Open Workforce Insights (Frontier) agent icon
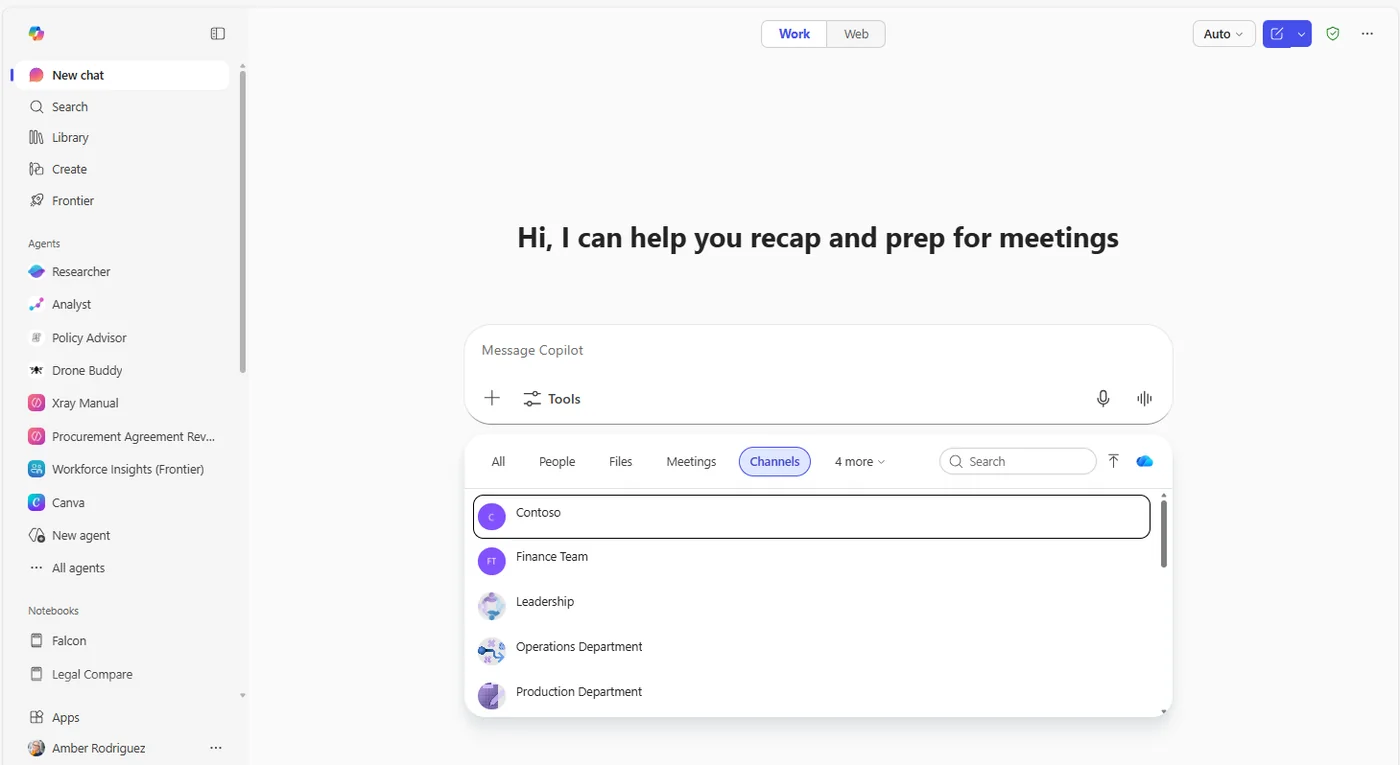 pos(37,469)
